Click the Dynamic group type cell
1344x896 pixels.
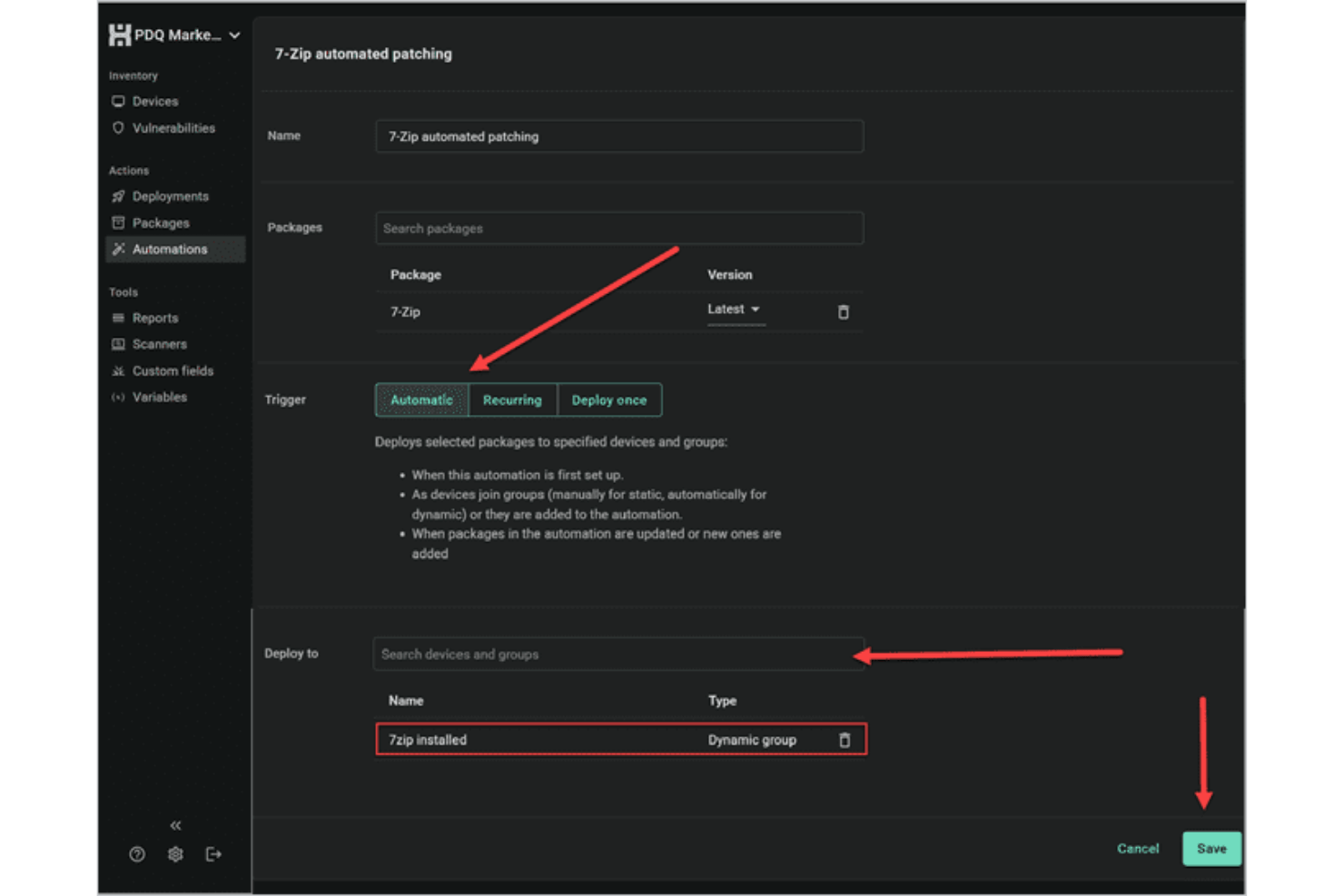tap(752, 740)
